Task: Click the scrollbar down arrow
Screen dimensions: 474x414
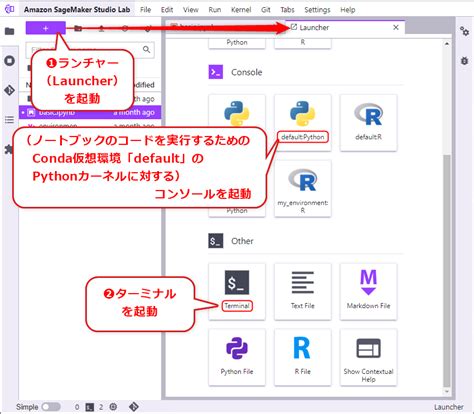Action: click(x=447, y=391)
